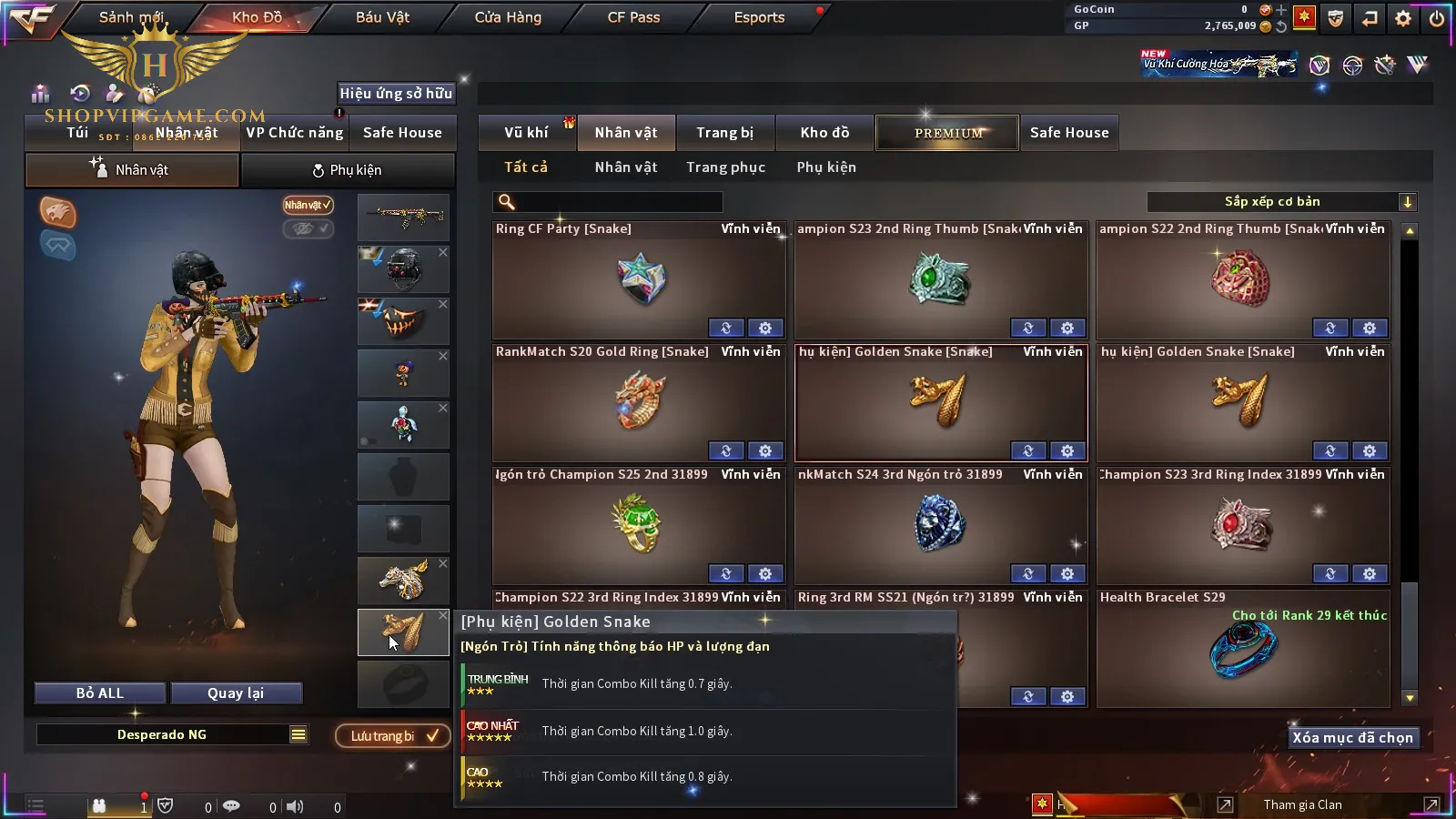Screen dimensions: 1456x819
Task: Click gear icon on Ring CF Party item
Action: (x=765, y=328)
